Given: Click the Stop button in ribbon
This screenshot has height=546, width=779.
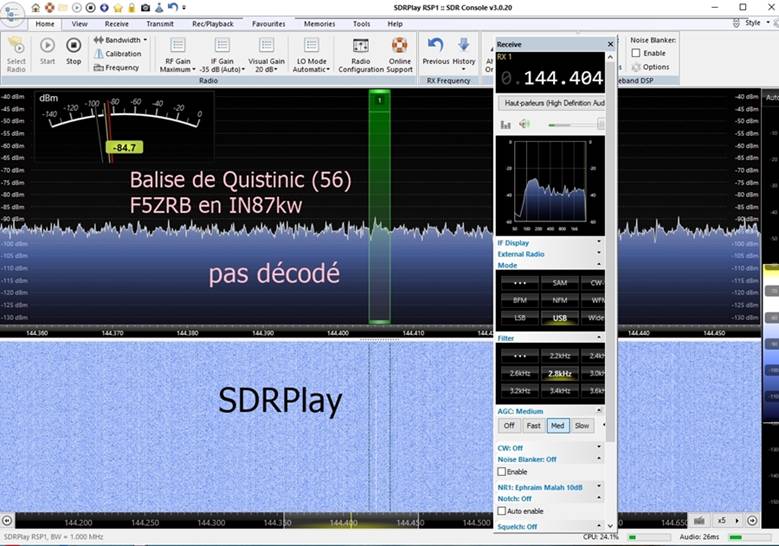Looking at the screenshot, I should tap(74, 51).
